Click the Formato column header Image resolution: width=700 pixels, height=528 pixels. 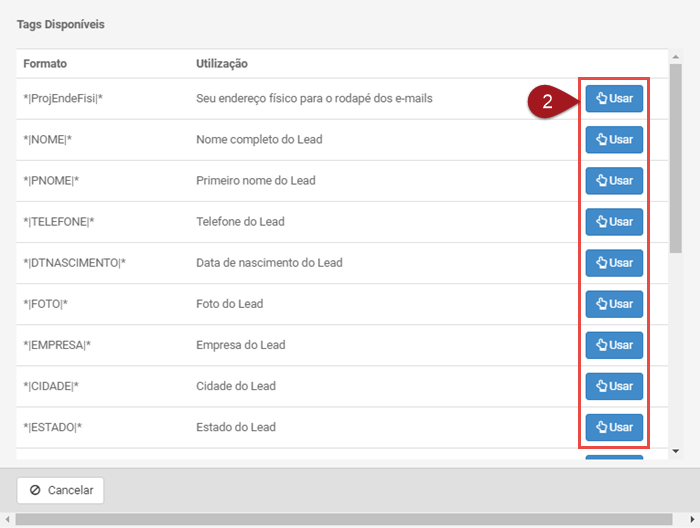45,64
